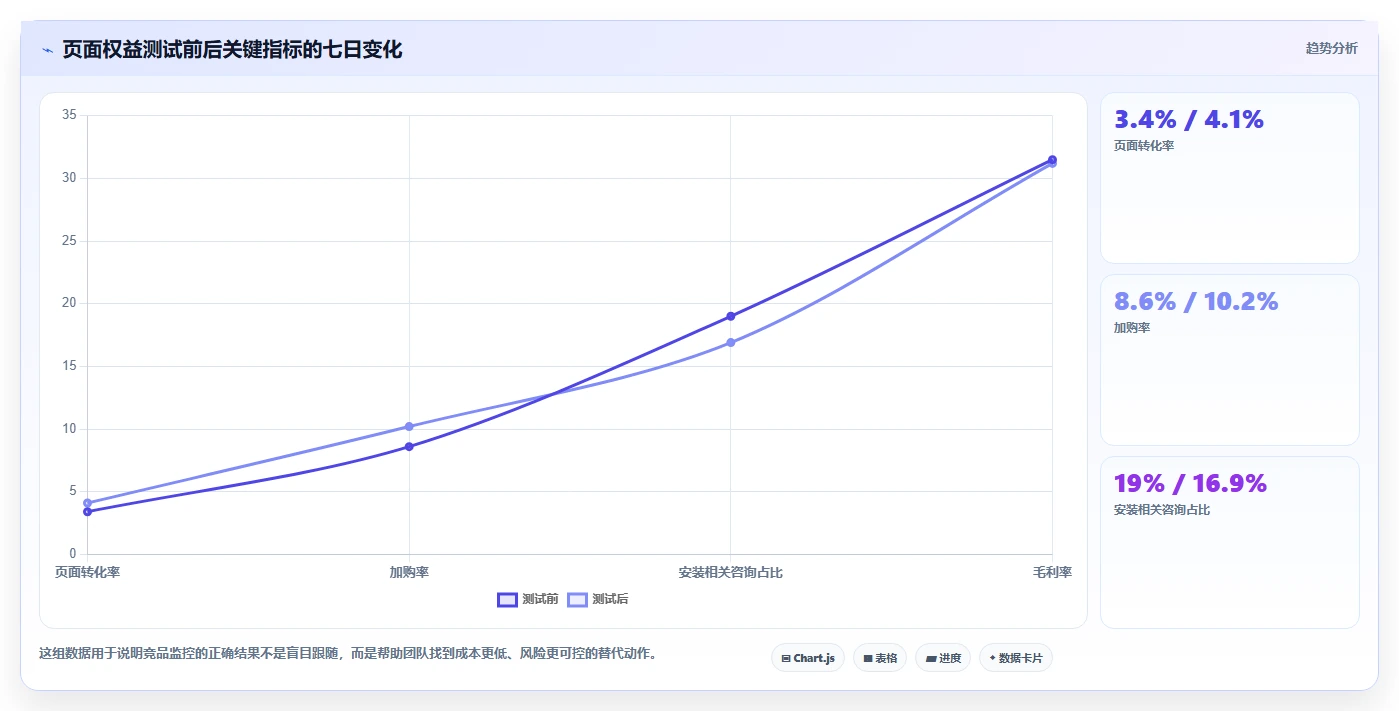Select the Chart.js tag chip
Viewport: 1399px width, 711px height.
click(x=808, y=658)
